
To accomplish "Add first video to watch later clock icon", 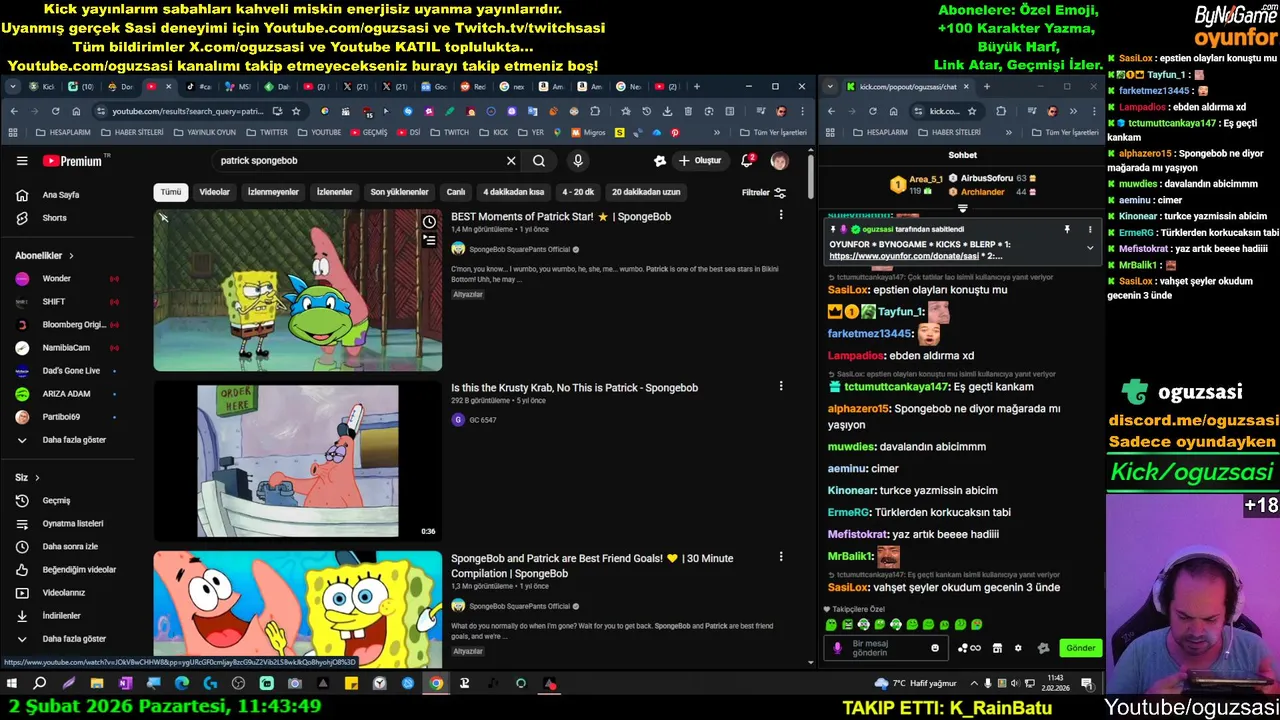I will coord(429,222).
